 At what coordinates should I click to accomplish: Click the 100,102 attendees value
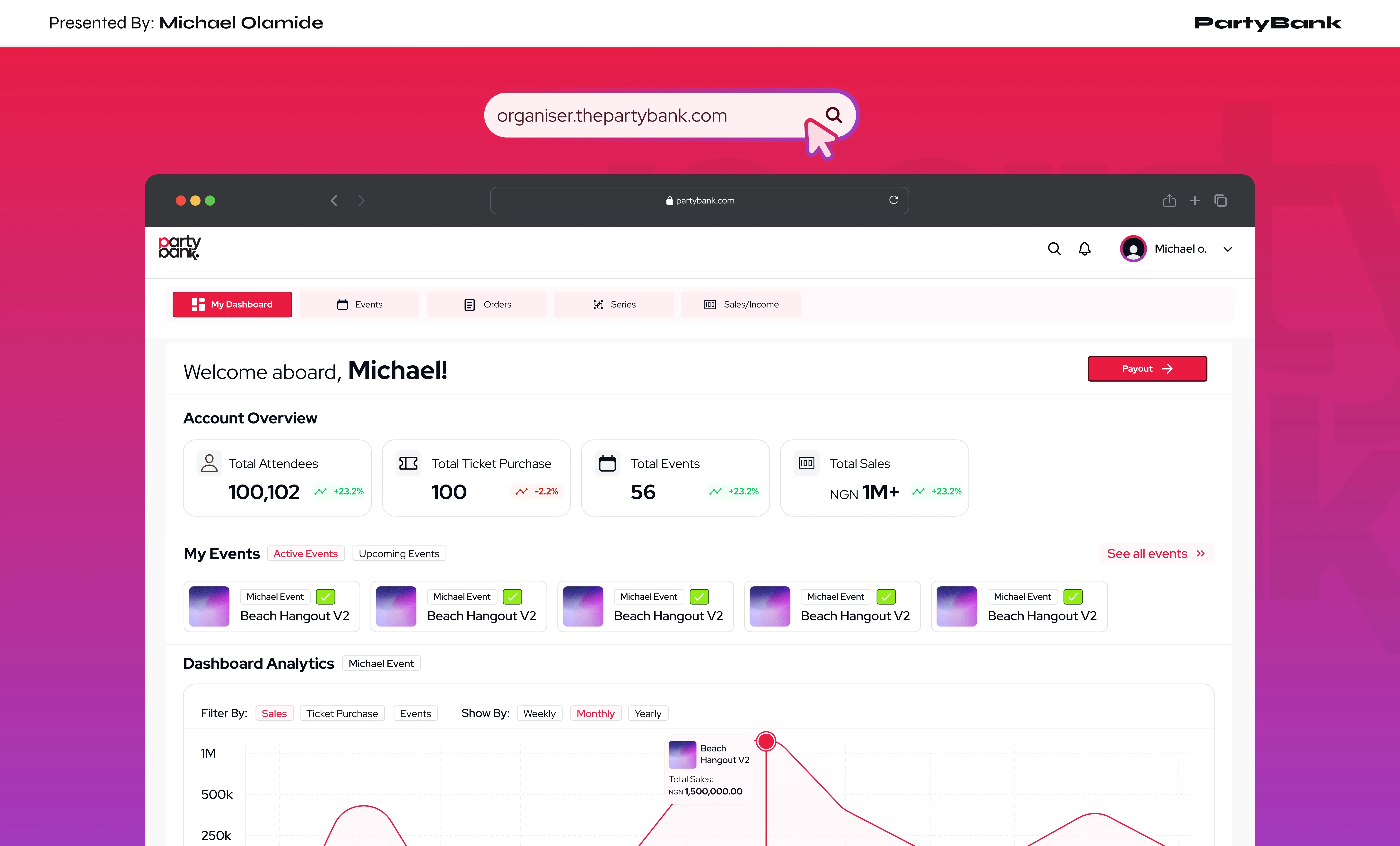264,492
